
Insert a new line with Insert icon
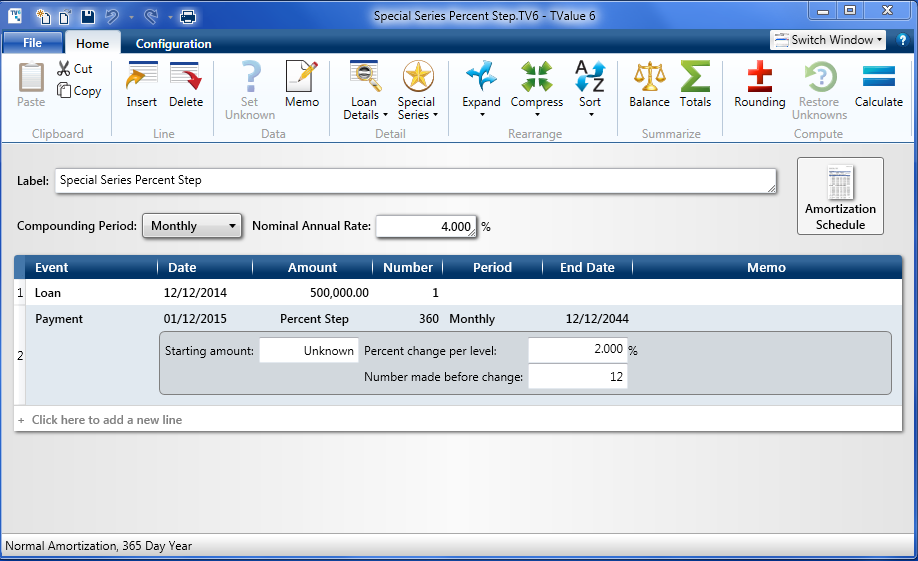(142, 85)
